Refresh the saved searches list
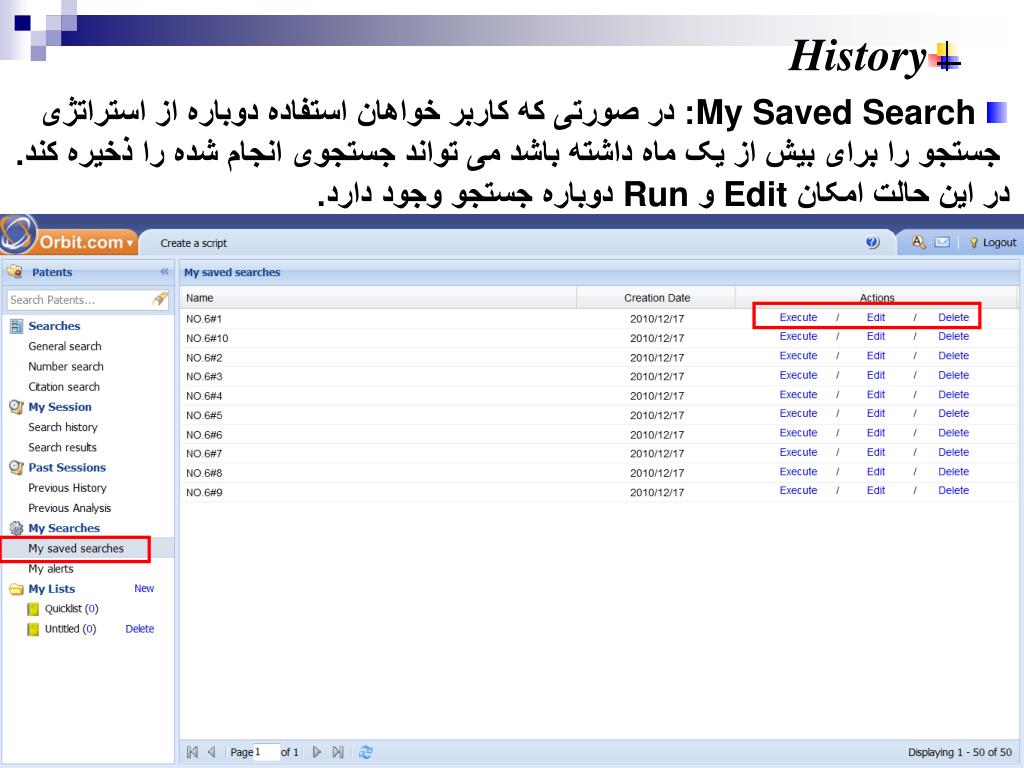This screenshot has height=768, width=1024. [366, 752]
